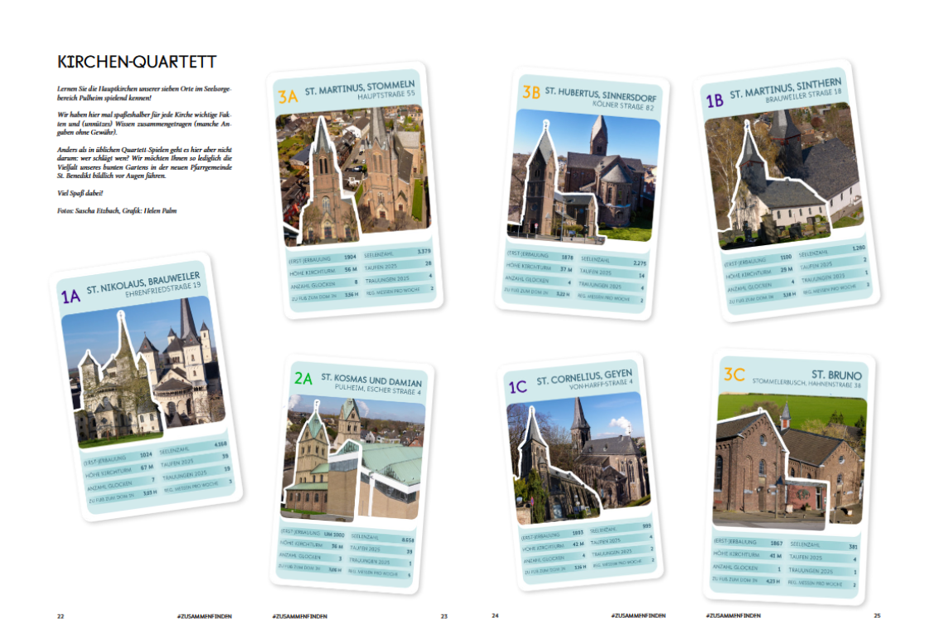Click the title "ST. NIKOLAUS, BRAUWEILER"
The image size is (929, 619).
click(x=143, y=283)
